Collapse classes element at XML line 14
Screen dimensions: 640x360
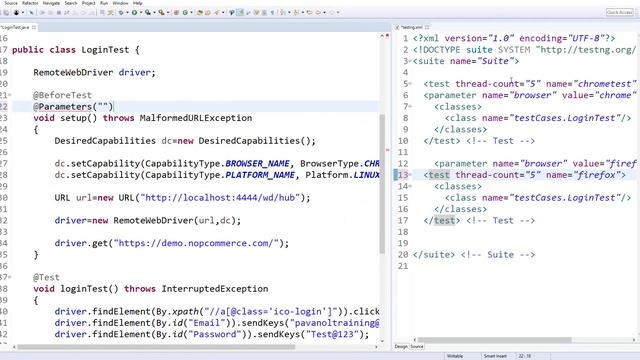tap(410, 186)
